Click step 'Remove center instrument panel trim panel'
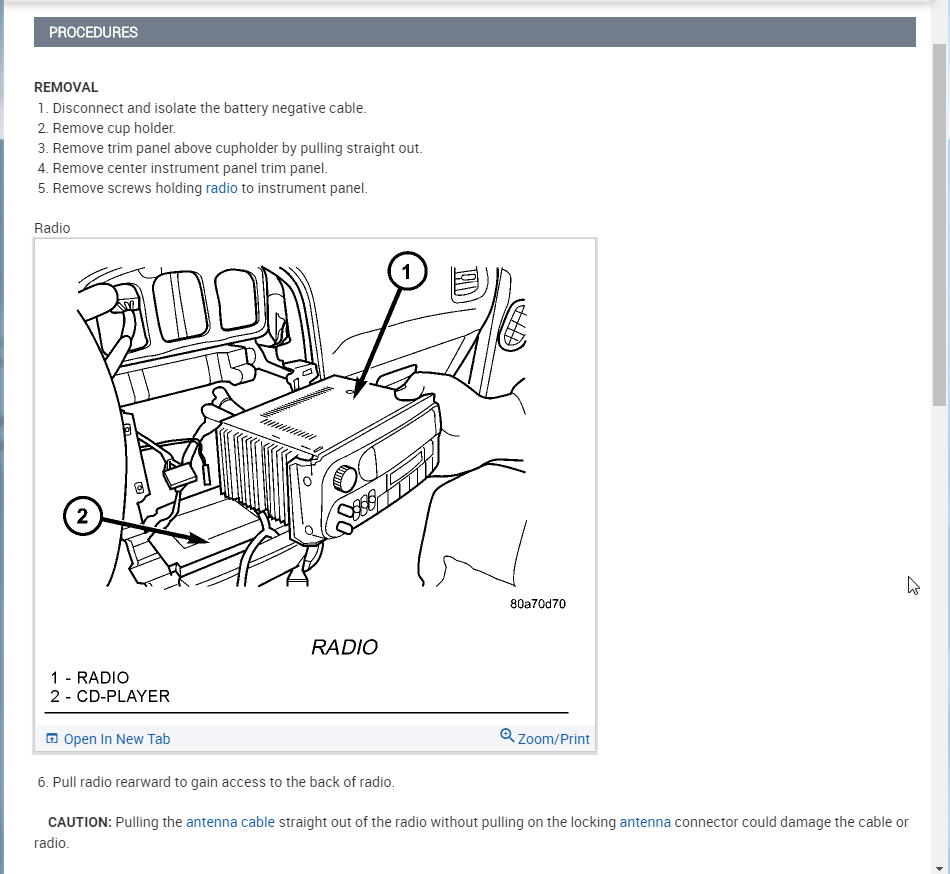The height and width of the screenshot is (874, 950). (x=190, y=168)
